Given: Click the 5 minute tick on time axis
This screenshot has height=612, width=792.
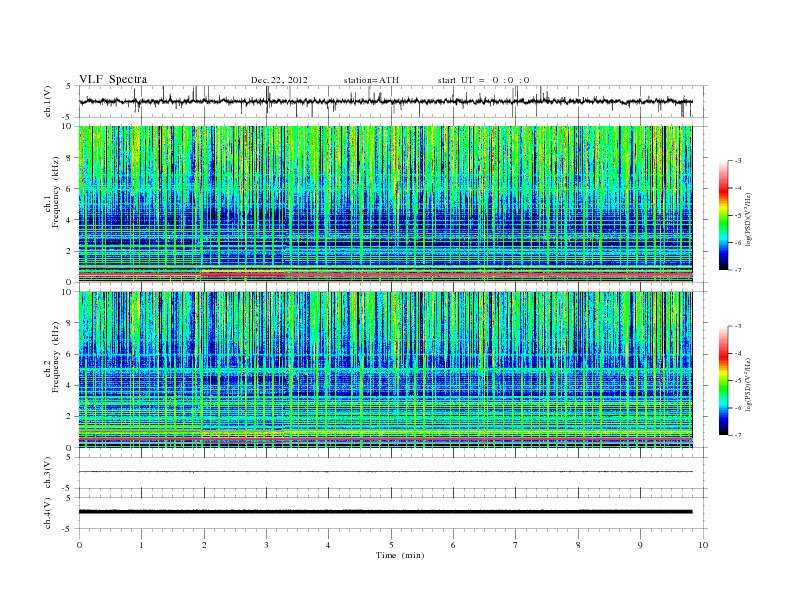Looking at the screenshot, I should [391, 545].
